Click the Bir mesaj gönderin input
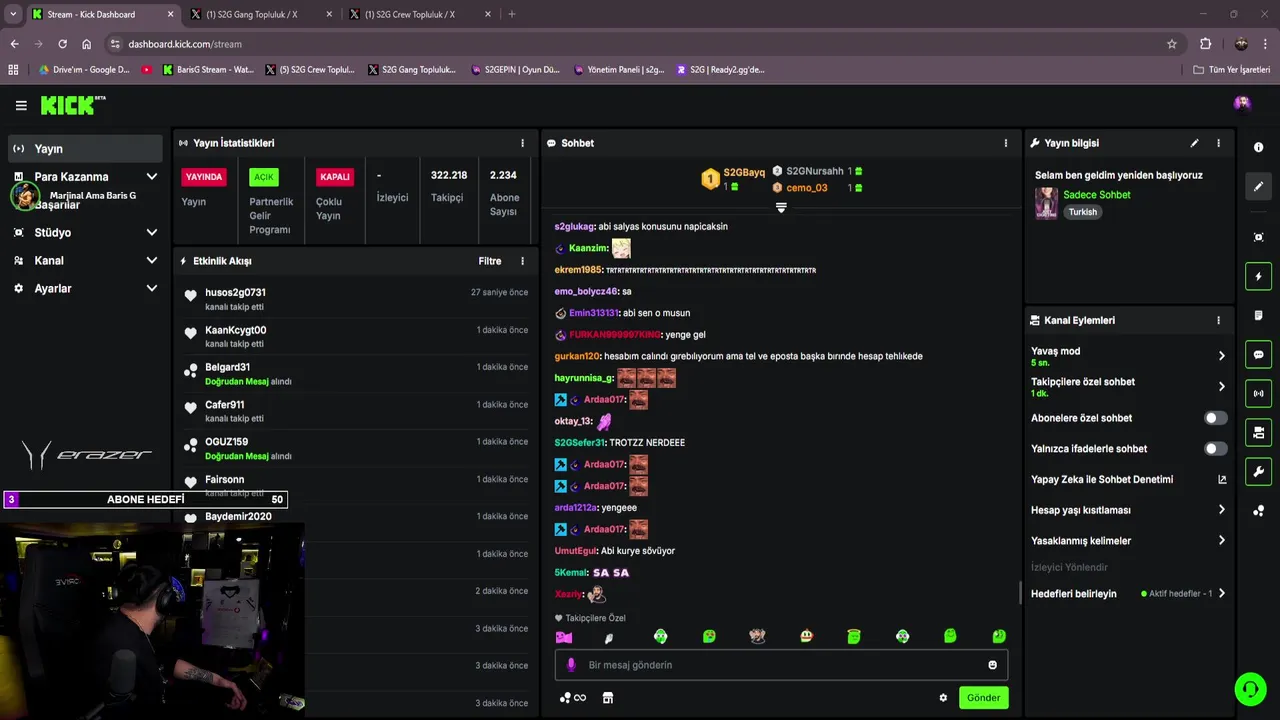 [x=781, y=665]
